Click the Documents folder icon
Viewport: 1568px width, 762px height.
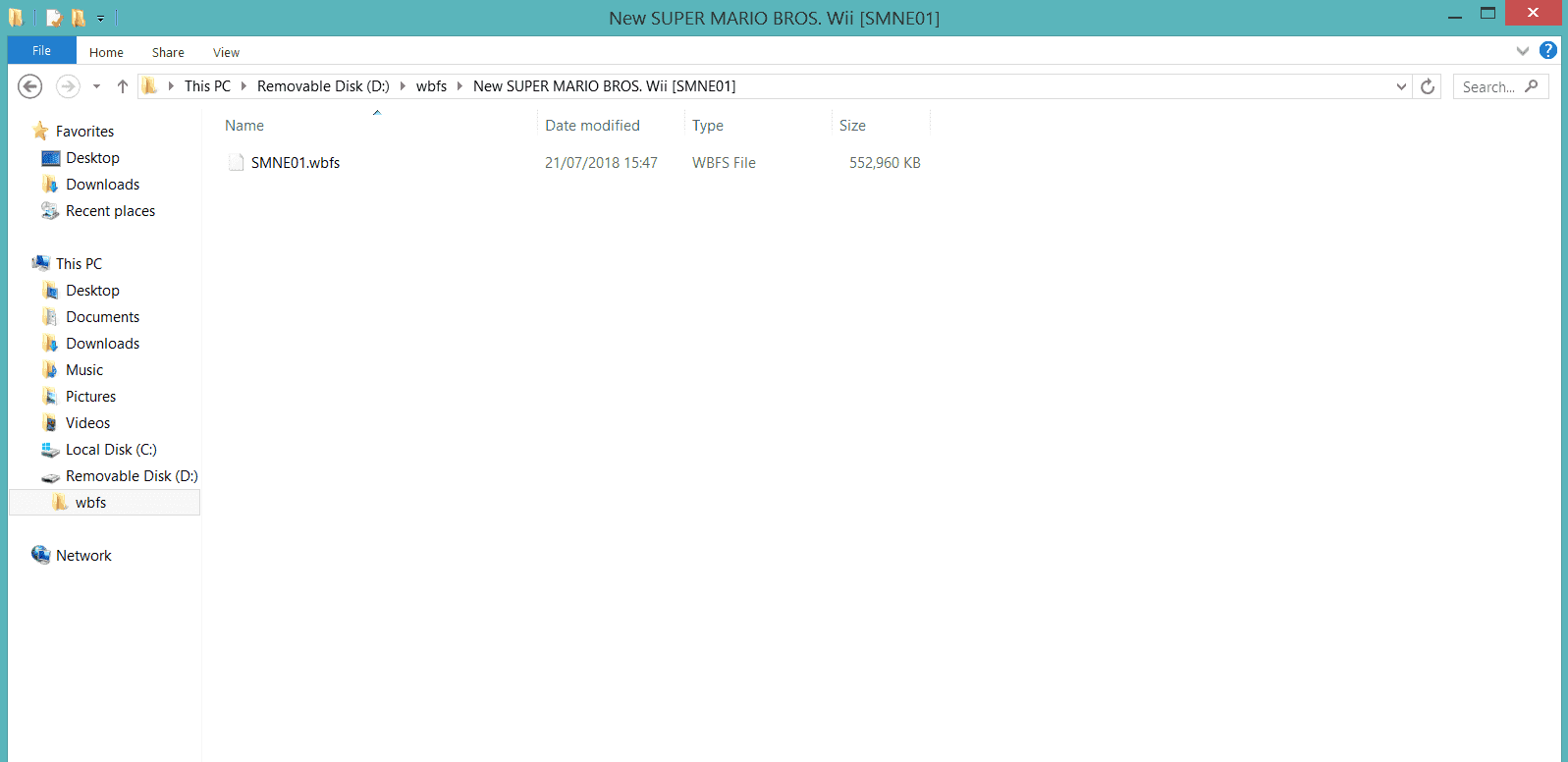[51, 317]
